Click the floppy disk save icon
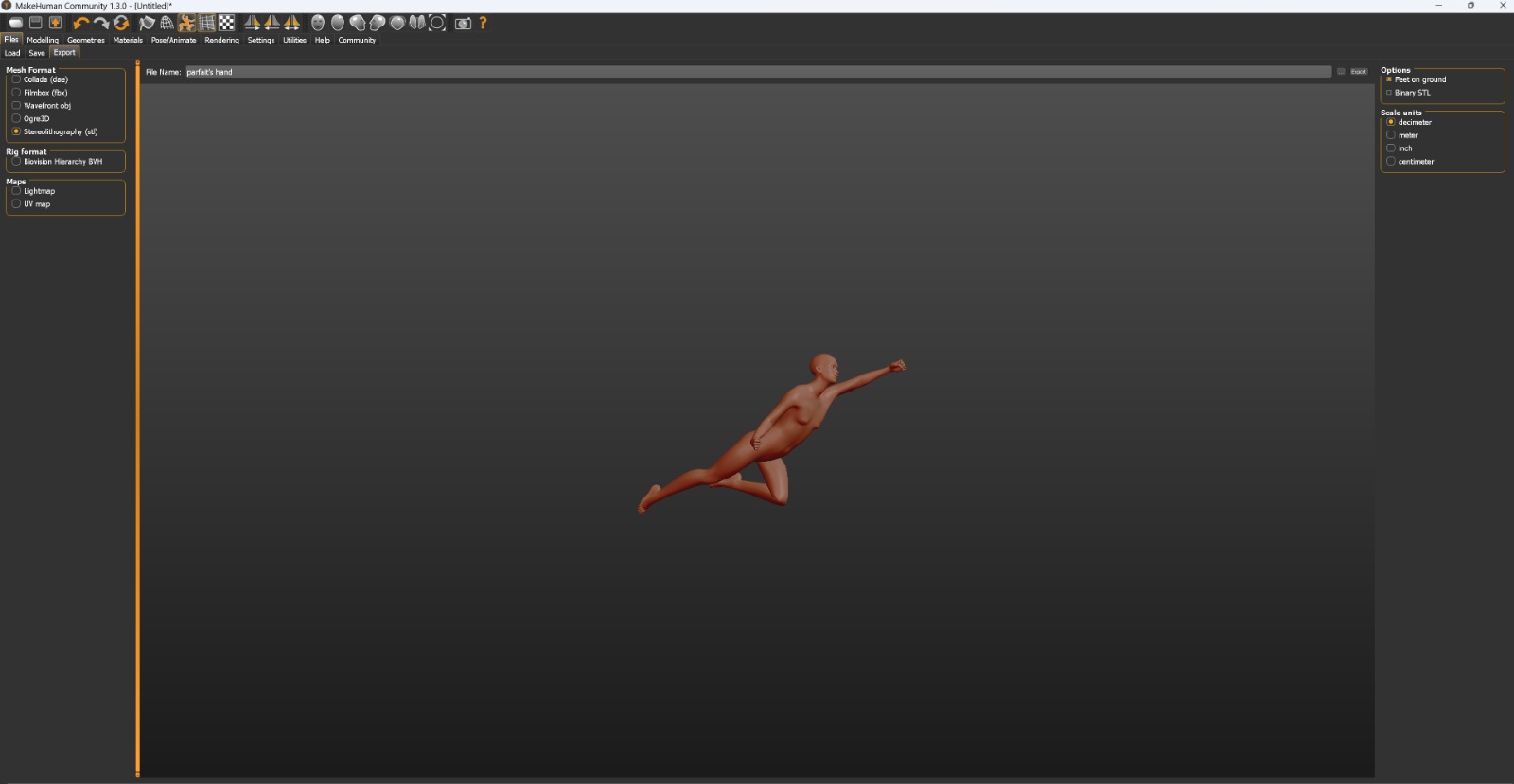The height and width of the screenshot is (784, 1514). click(x=35, y=23)
